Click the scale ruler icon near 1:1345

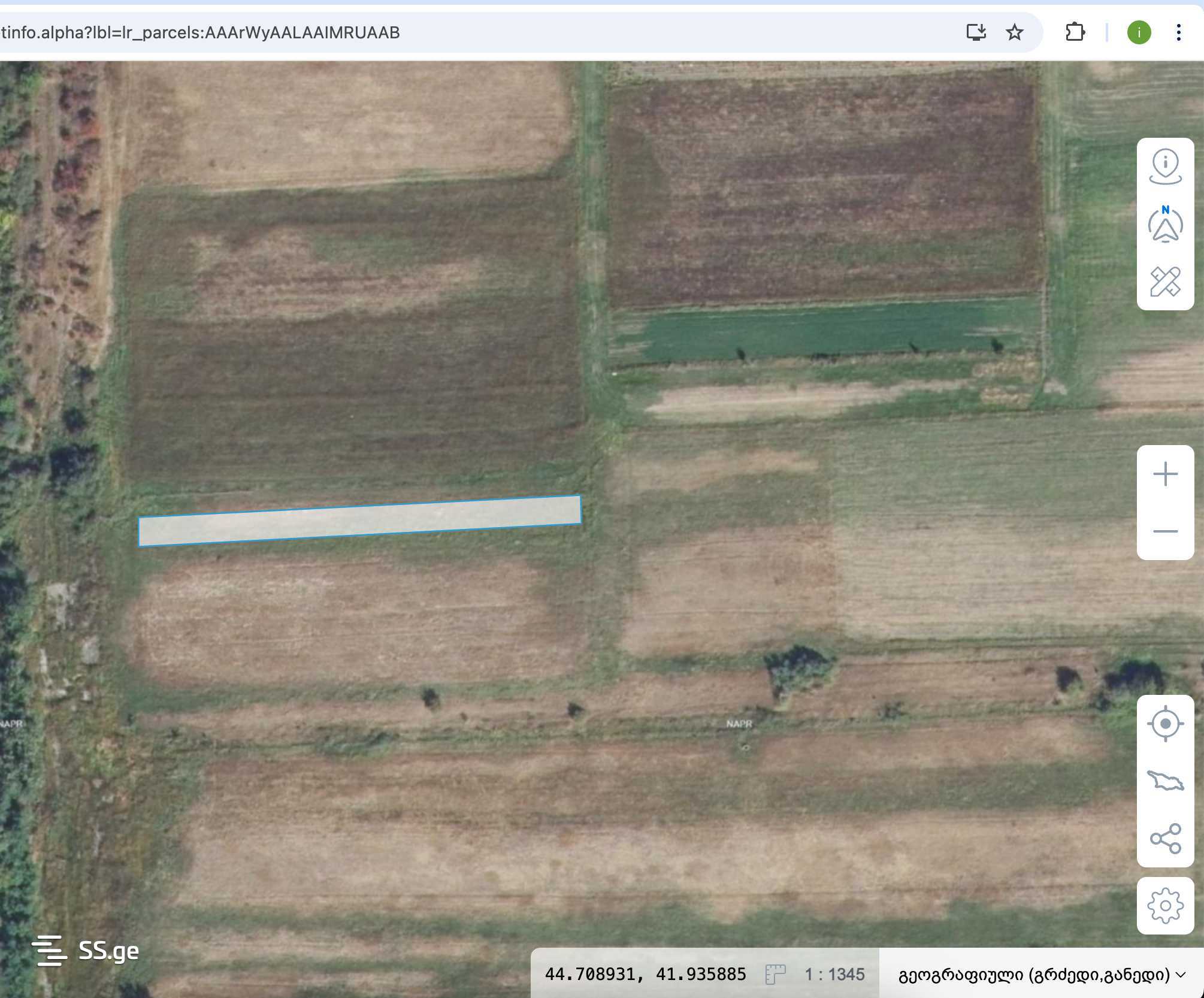pyautogui.click(x=775, y=975)
